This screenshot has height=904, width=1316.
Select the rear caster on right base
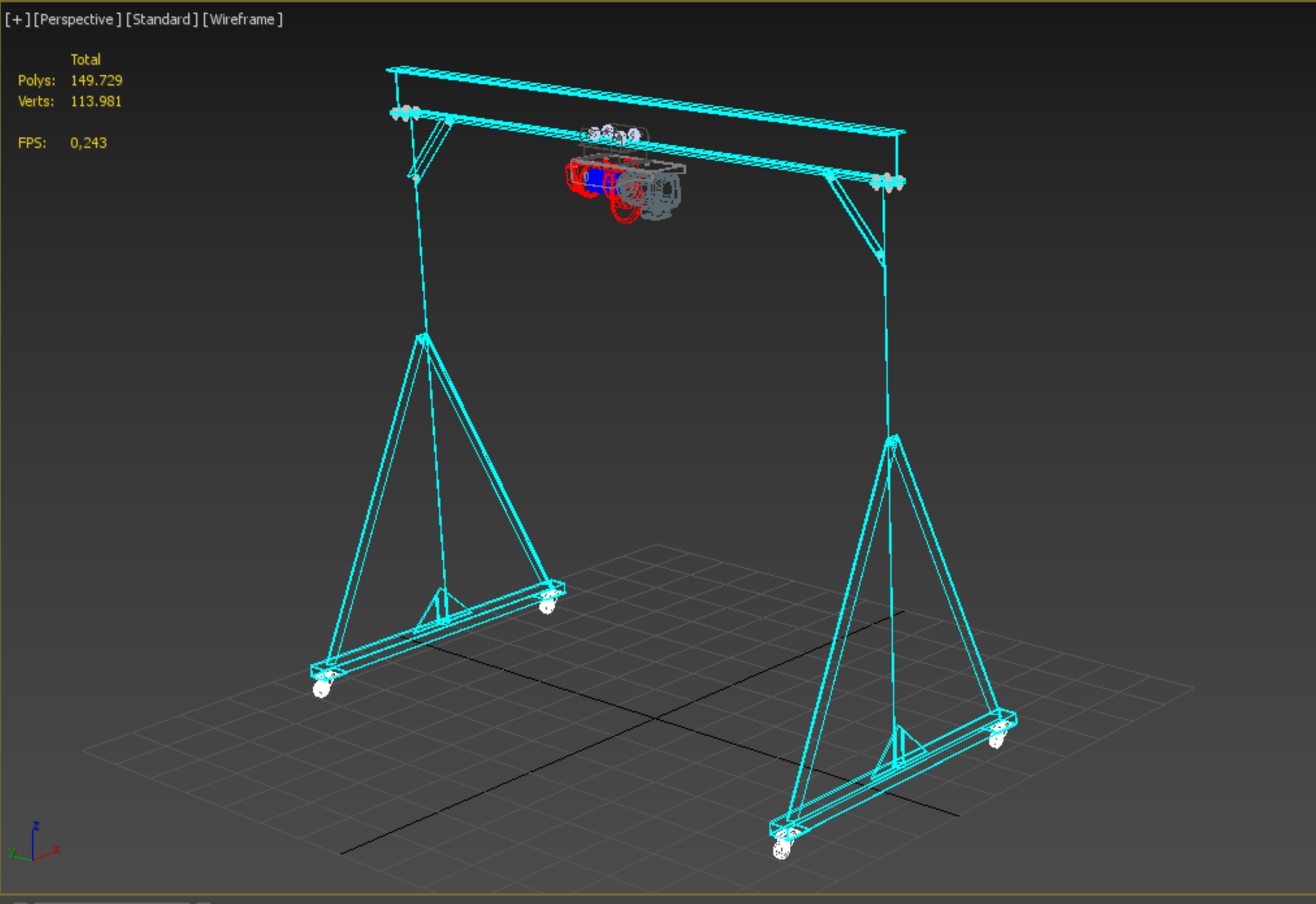(x=996, y=740)
